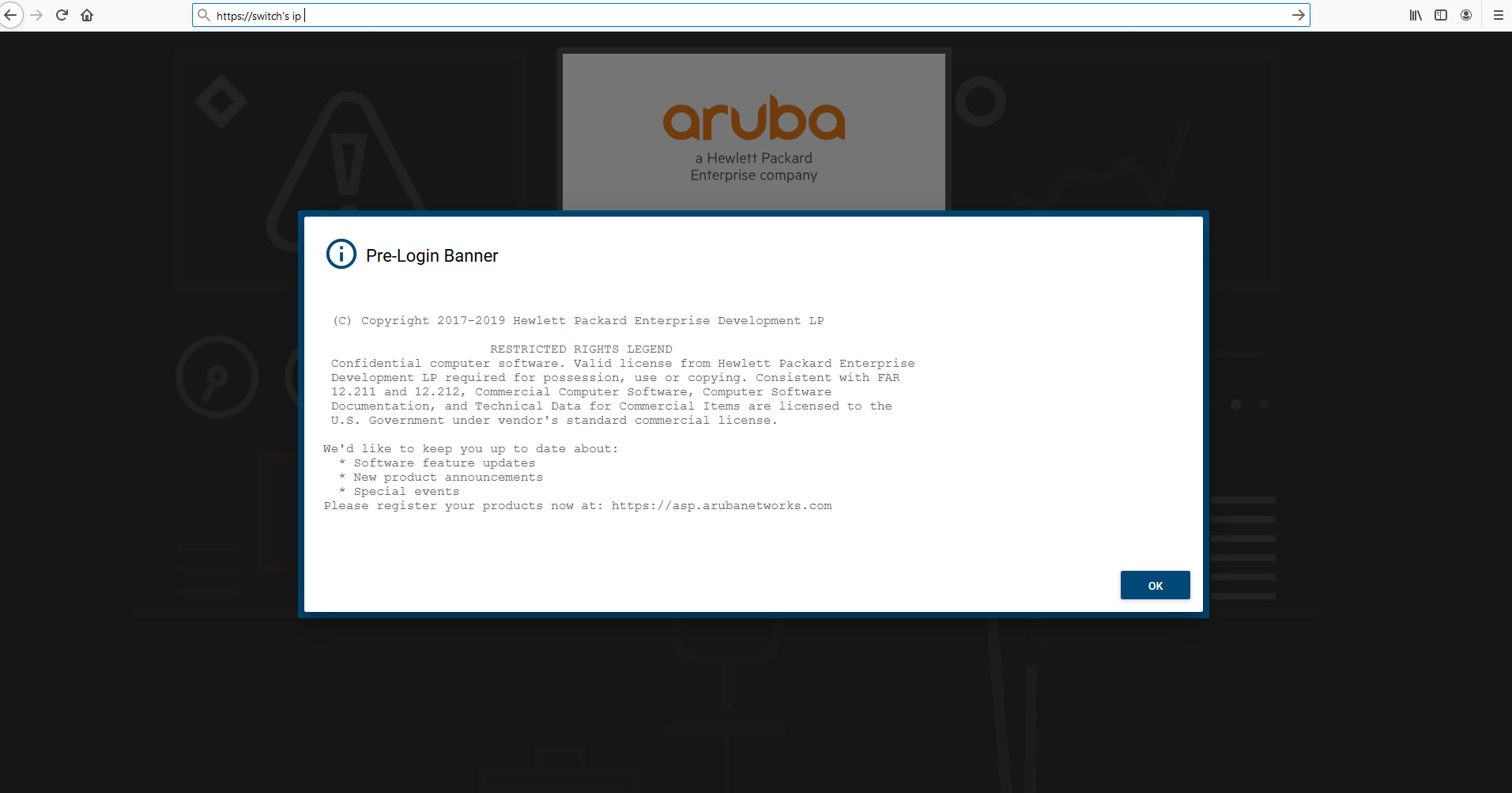
Task: Click the Go arrow in the address bar
Action: [x=1298, y=15]
